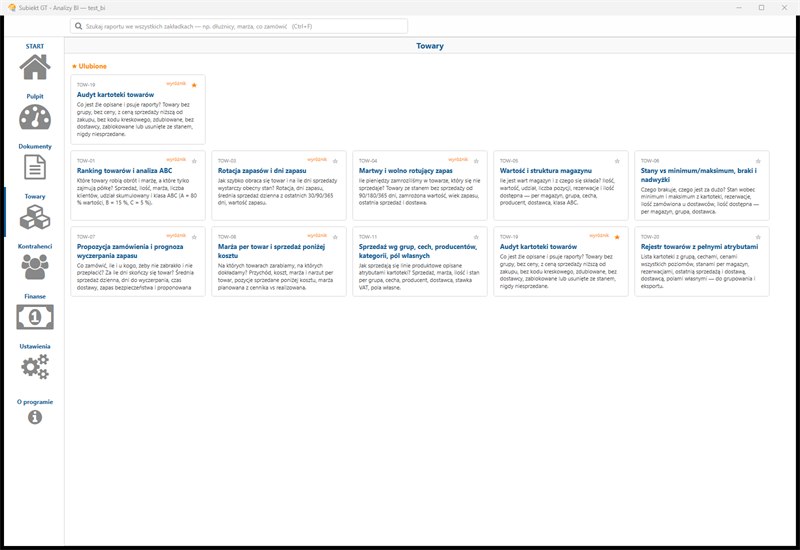Maximize the Subiekt GT window

click(x=761, y=8)
